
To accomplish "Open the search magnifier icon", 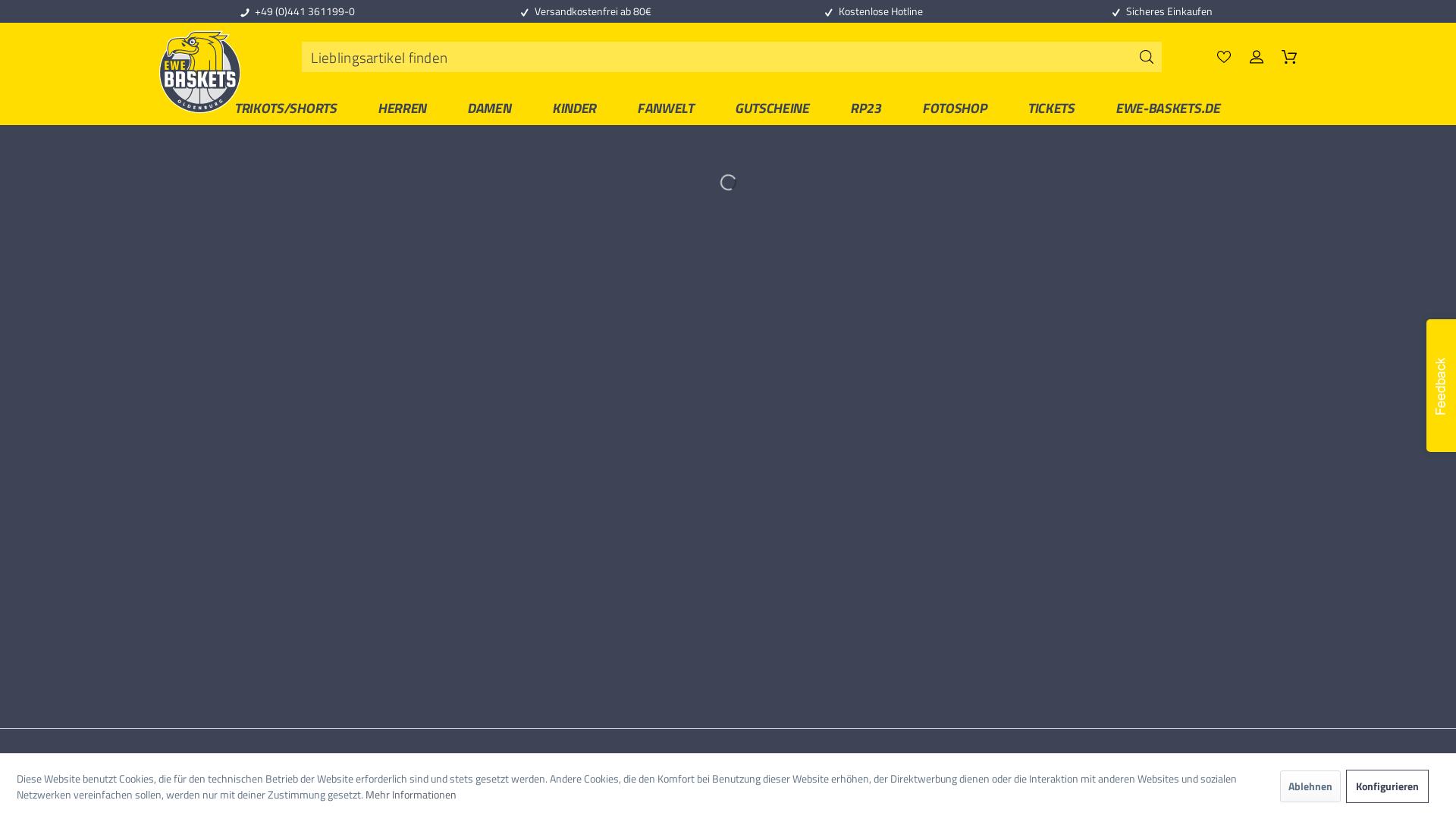I will click(x=1146, y=57).
